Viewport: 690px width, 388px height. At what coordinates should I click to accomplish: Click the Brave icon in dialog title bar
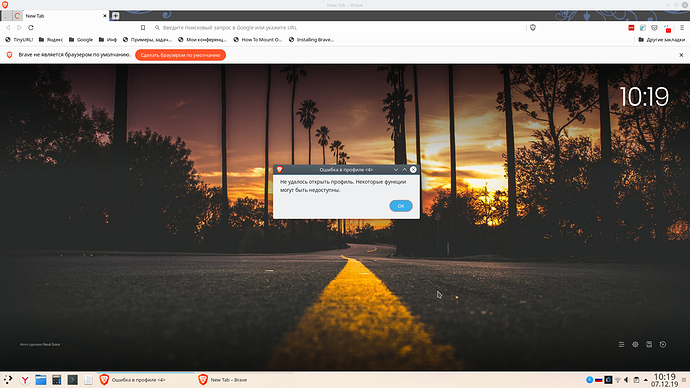tap(279, 169)
